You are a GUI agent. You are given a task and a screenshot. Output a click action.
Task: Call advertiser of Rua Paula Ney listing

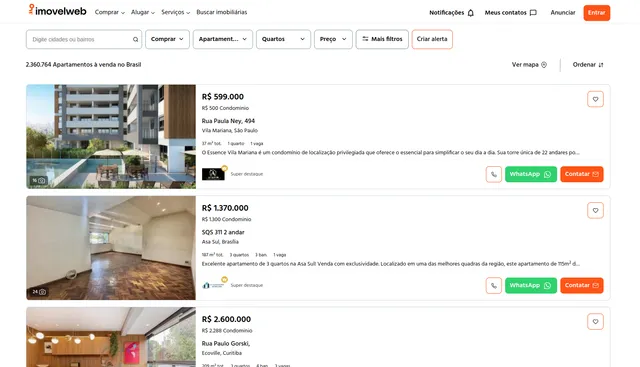494,174
